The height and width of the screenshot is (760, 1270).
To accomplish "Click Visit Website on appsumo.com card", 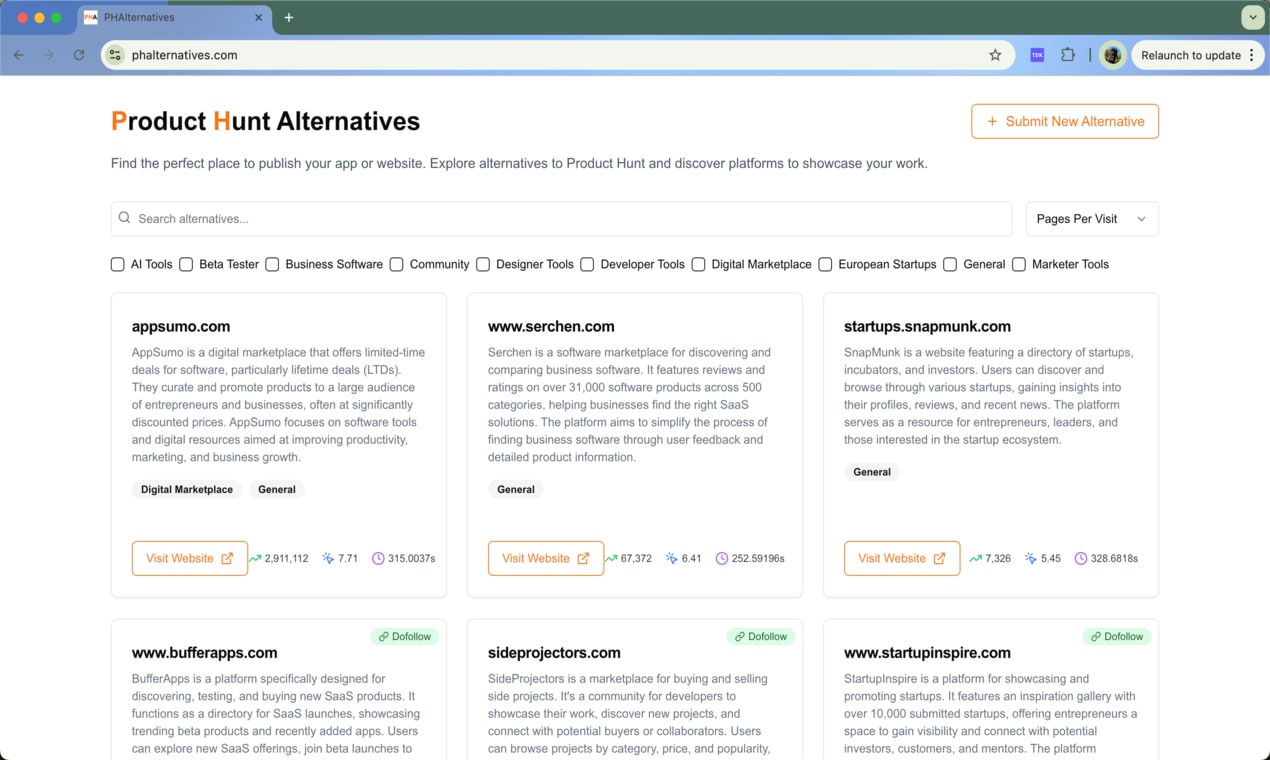I will click(190, 558).
